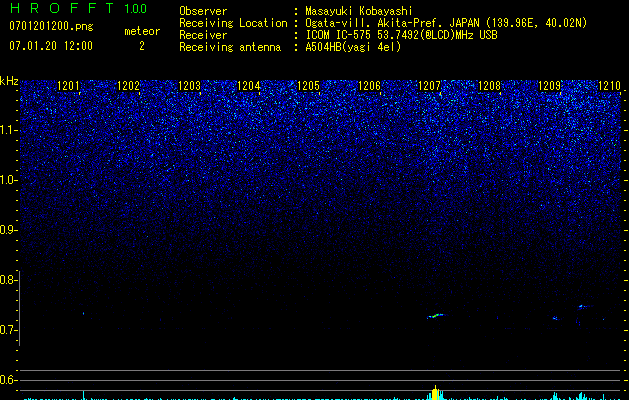Click the 1206 time marker
The height and width of the screenshot is (400, 629).
coord(369,86)
